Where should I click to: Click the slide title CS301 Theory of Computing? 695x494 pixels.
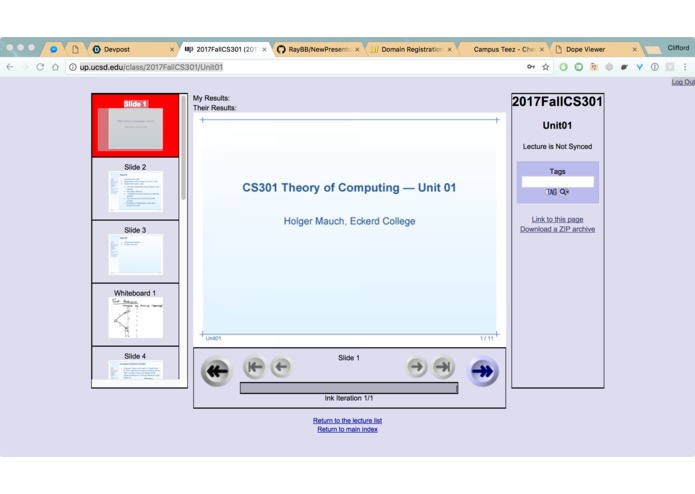click(x=349, y=187)
